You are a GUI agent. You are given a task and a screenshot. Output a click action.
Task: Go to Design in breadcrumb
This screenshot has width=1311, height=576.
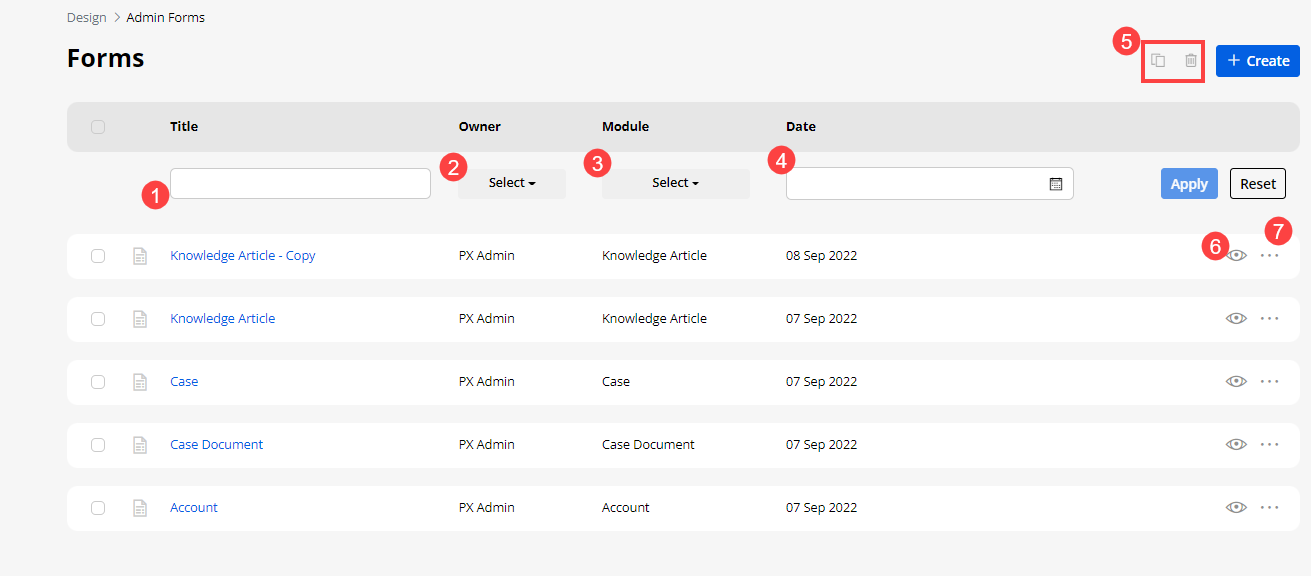click(87, 18)
